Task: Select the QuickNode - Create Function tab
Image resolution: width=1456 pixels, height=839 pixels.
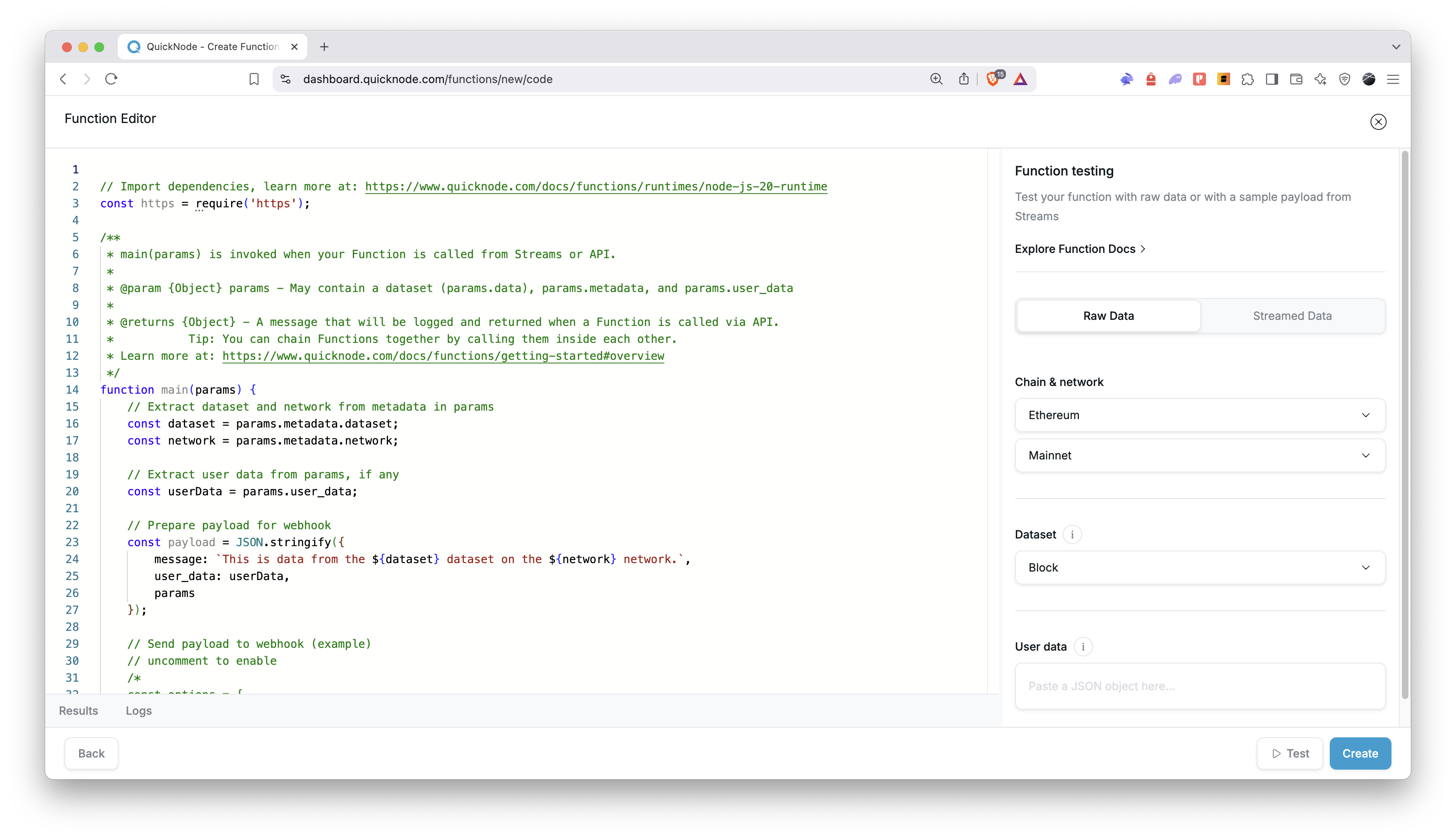Action: tap(213, 47)
